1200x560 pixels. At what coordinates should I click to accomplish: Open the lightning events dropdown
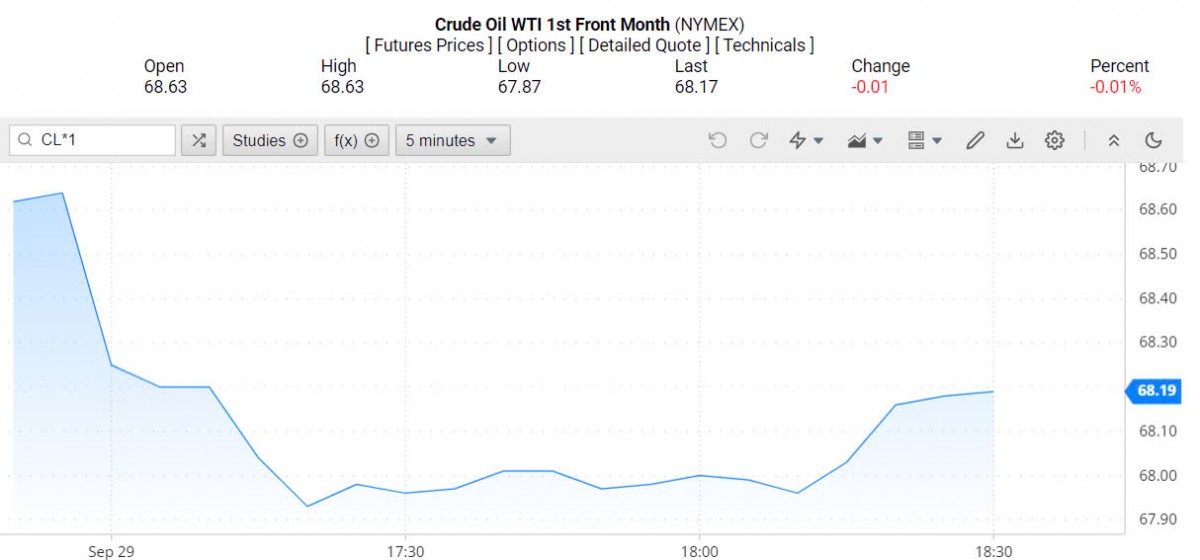[x=806, y=141]
